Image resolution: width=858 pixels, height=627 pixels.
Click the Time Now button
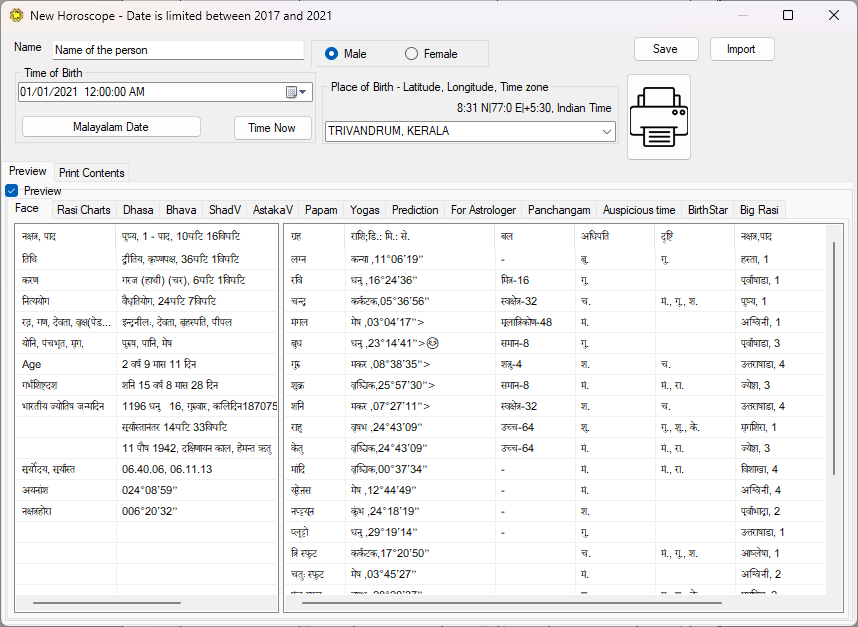tap(272, 128)
